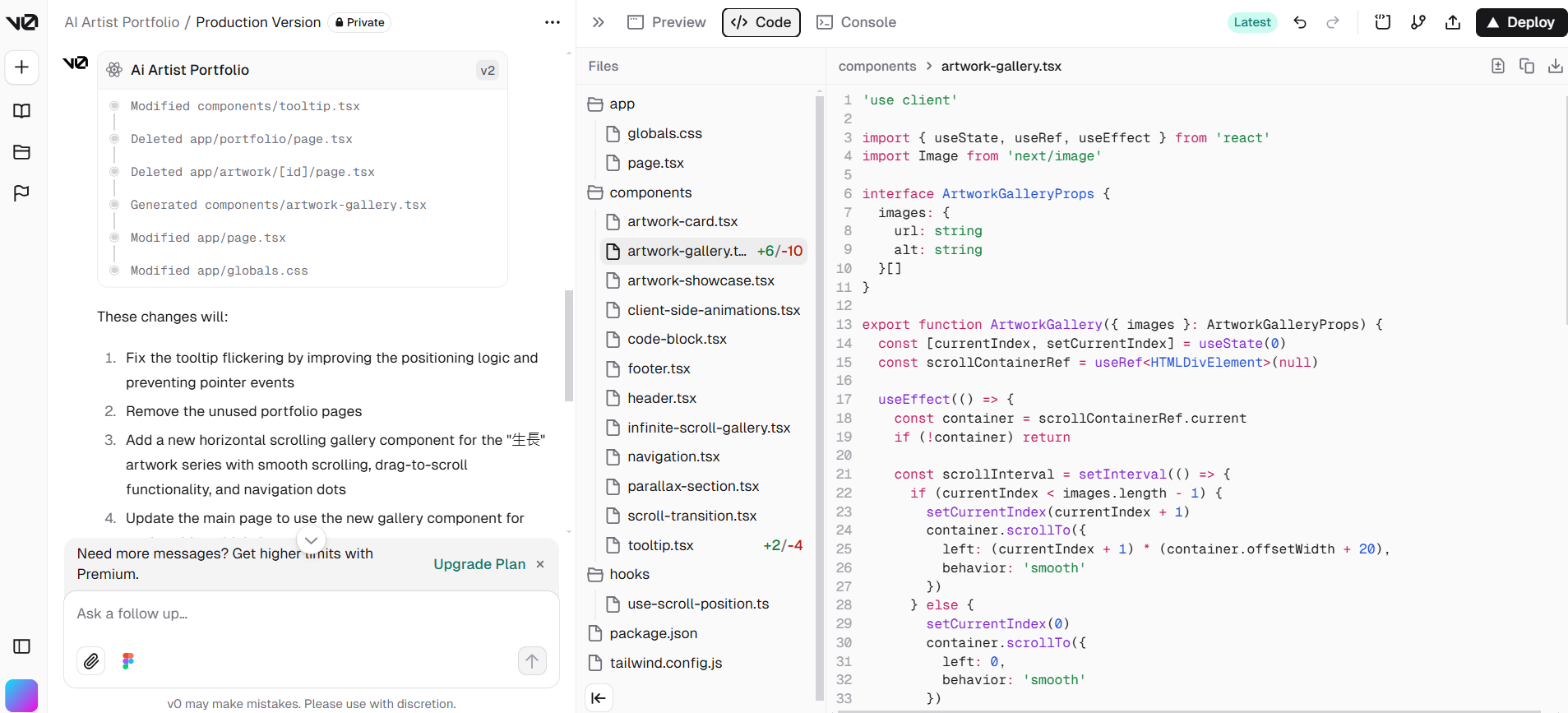Attach a file with paperclip icon
1568x713 pixels.
tap(91, 660)
